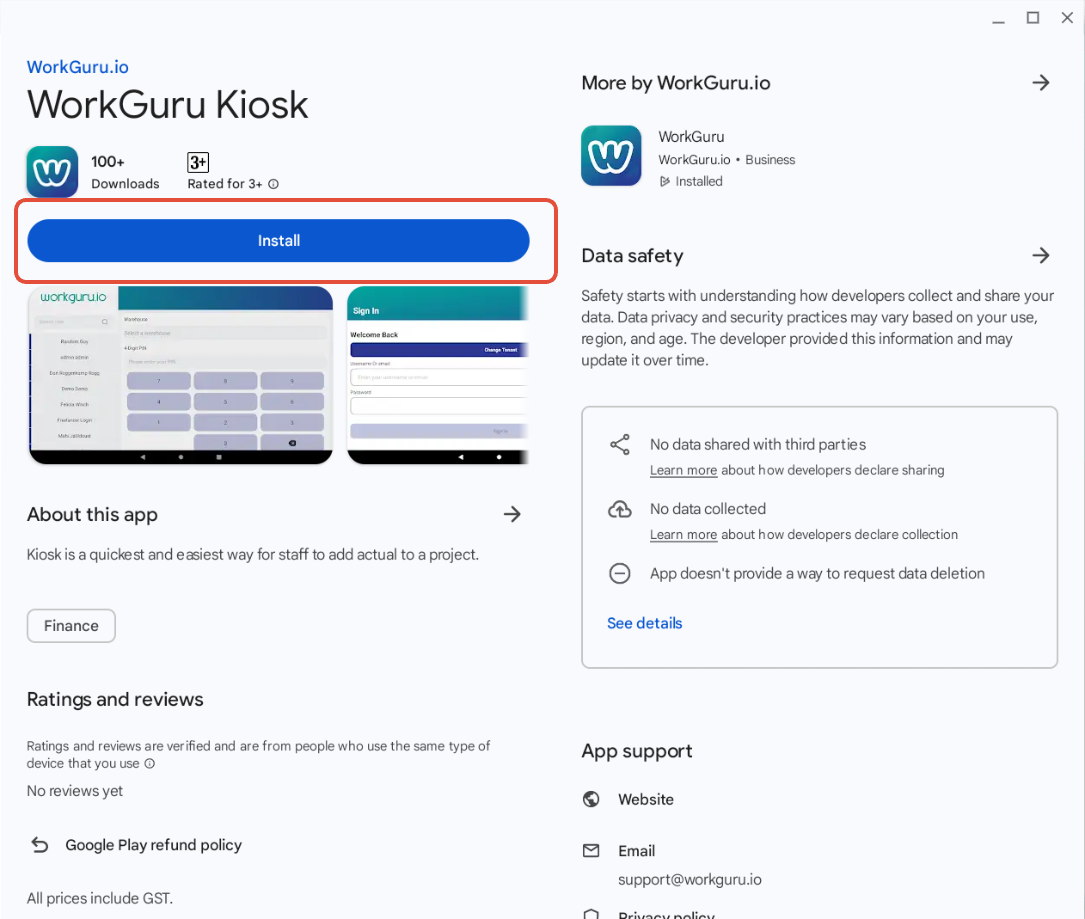The height and width of the screenshot is (919, 1085).
Task: Close the Play Store window
Action: point(1067,18)
